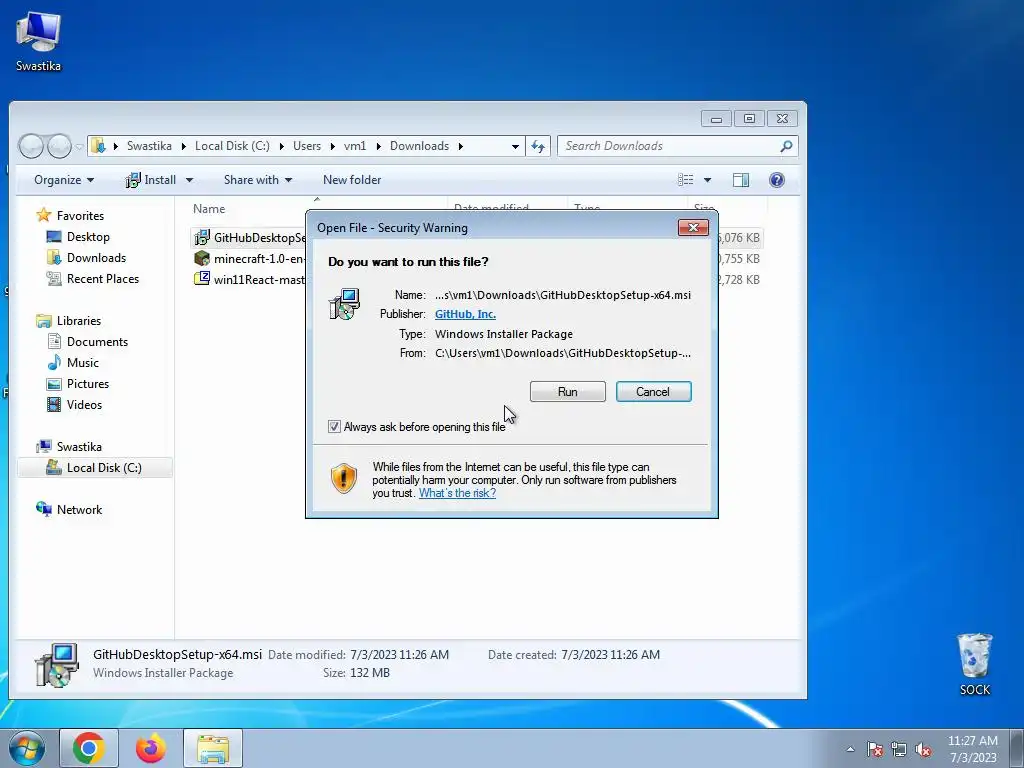Click the search magnifier icon
1024x768 pixels.
point(786,146)
